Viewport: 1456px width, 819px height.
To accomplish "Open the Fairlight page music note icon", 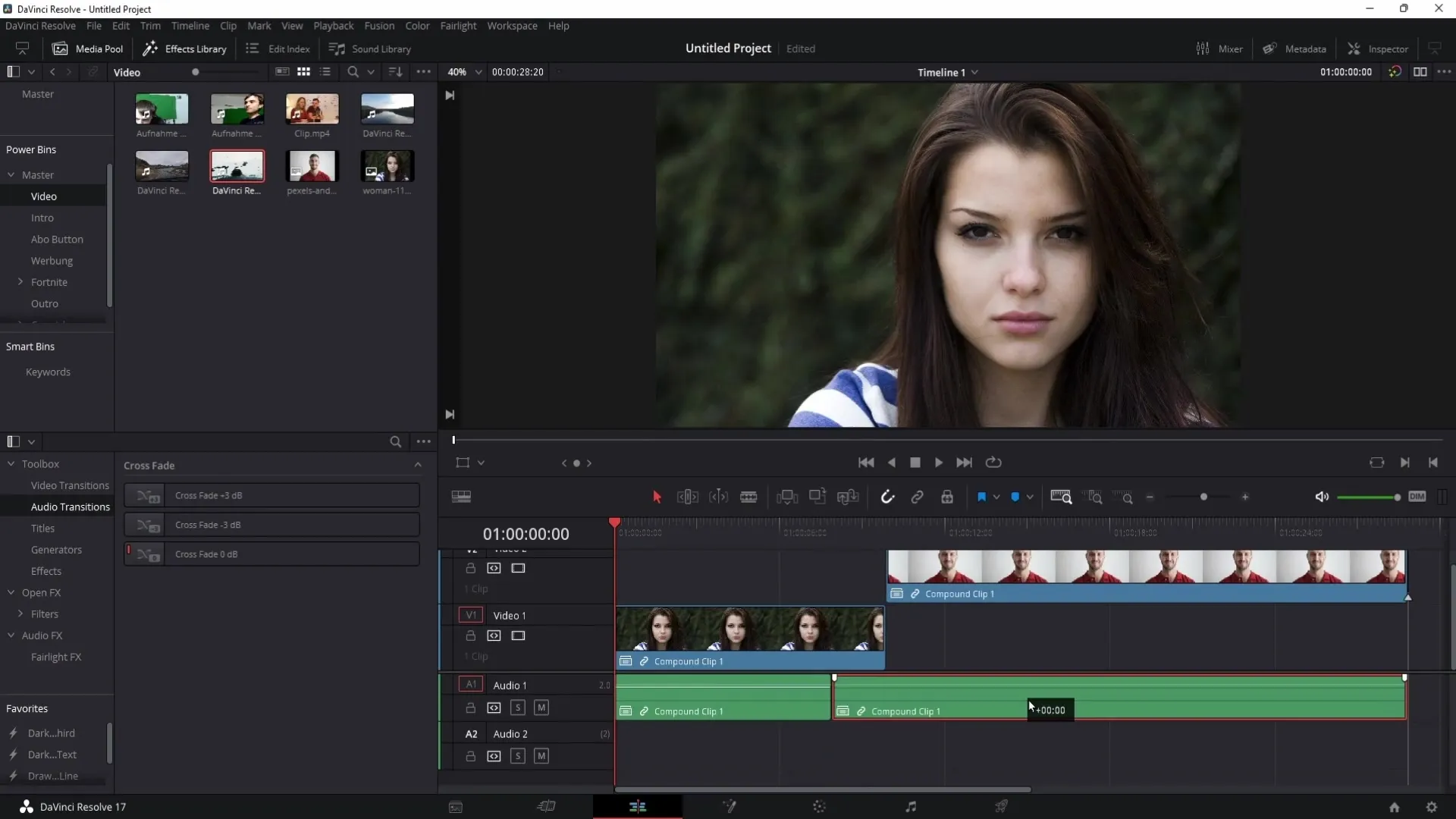I will point(911,807).
